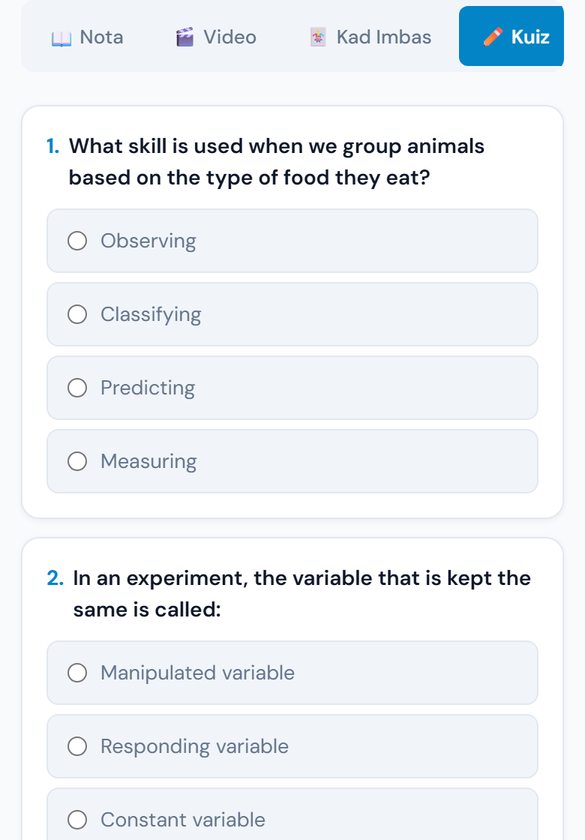
Task: Click the book icon beside Nota
Action: coord(61,38)
